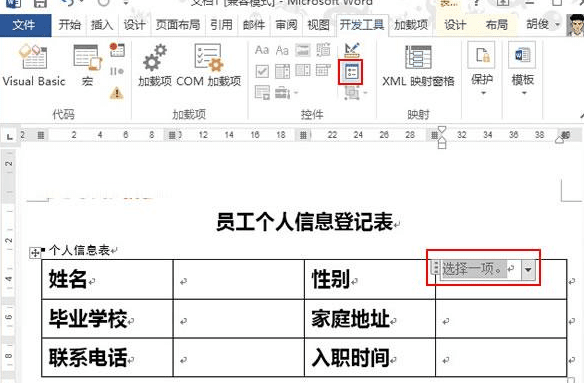Click the right indent marker on ruler
Viewport: 584px width, 383px height.
560,140
